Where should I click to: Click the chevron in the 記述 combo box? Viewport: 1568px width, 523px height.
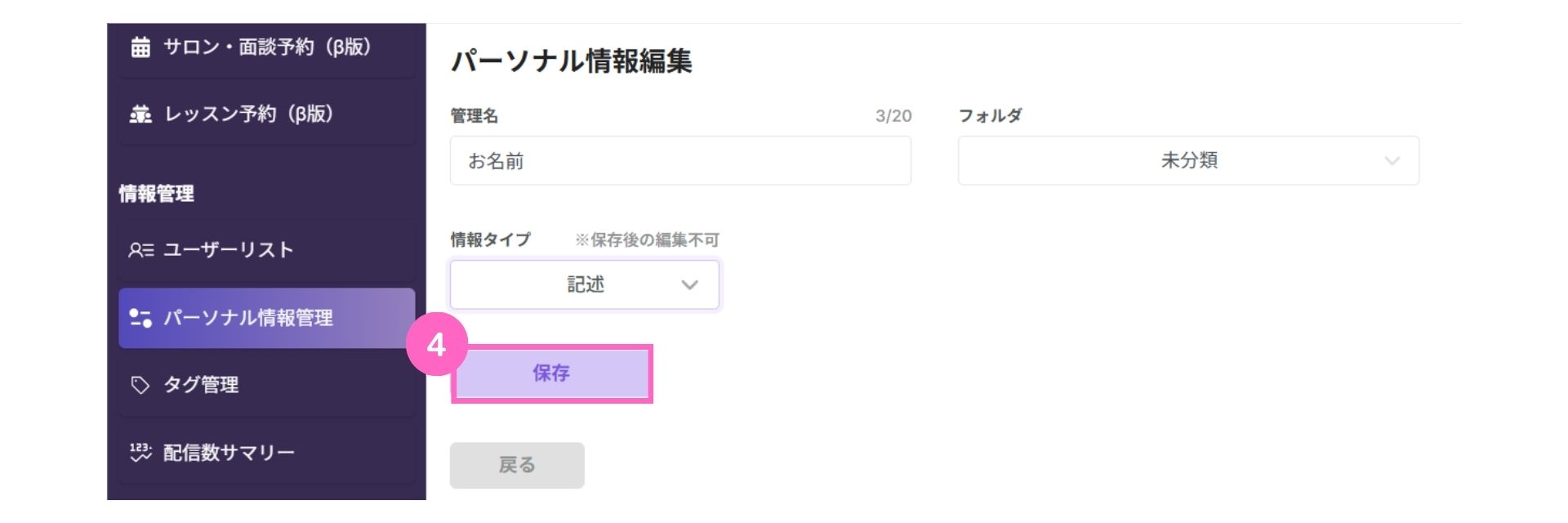tap(690, 285)
